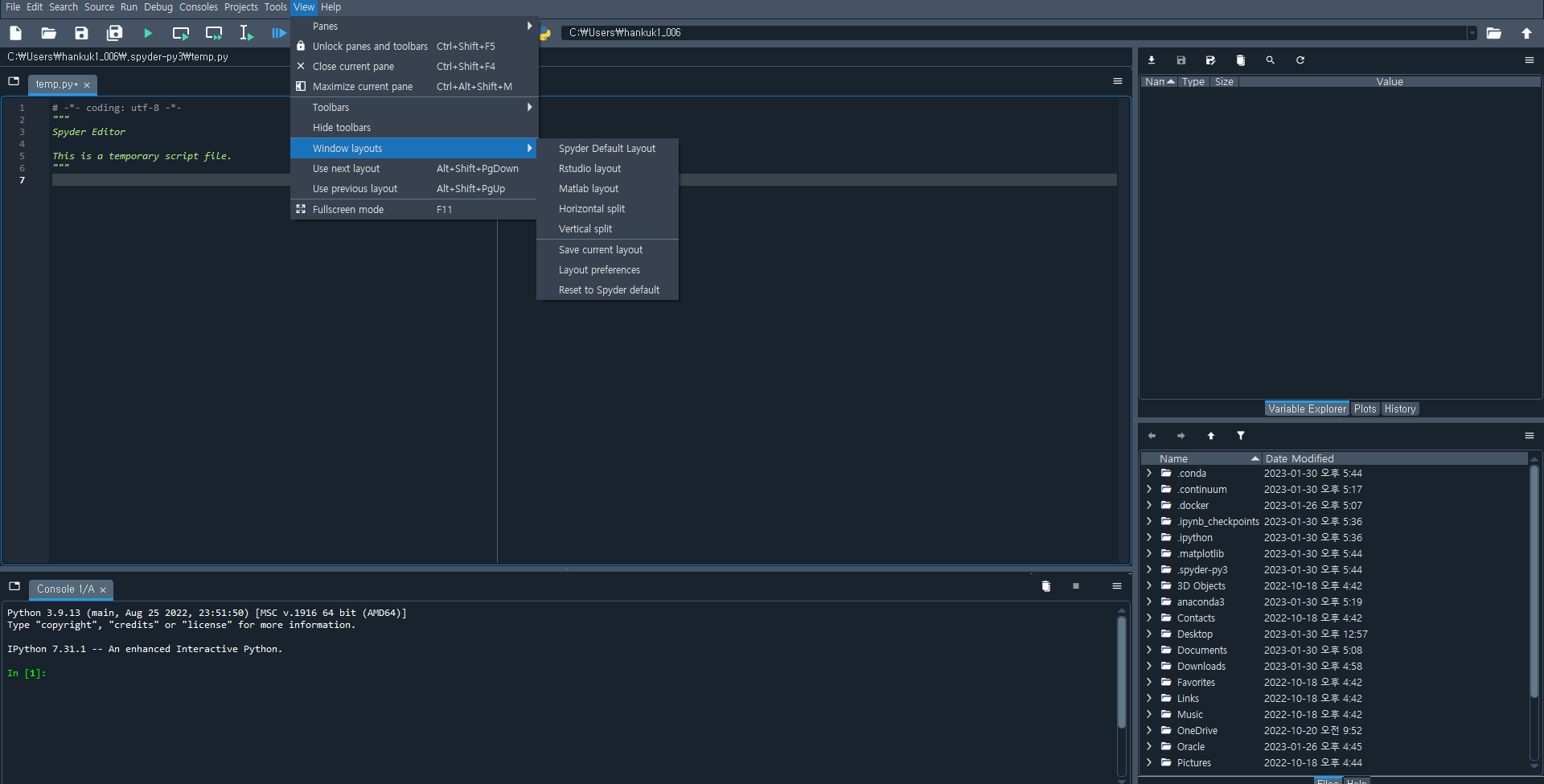The height and width of the screenshot is (784, 1544).
Task: Open console pane options hamburger menu
Action: [x=1117, y=586]
